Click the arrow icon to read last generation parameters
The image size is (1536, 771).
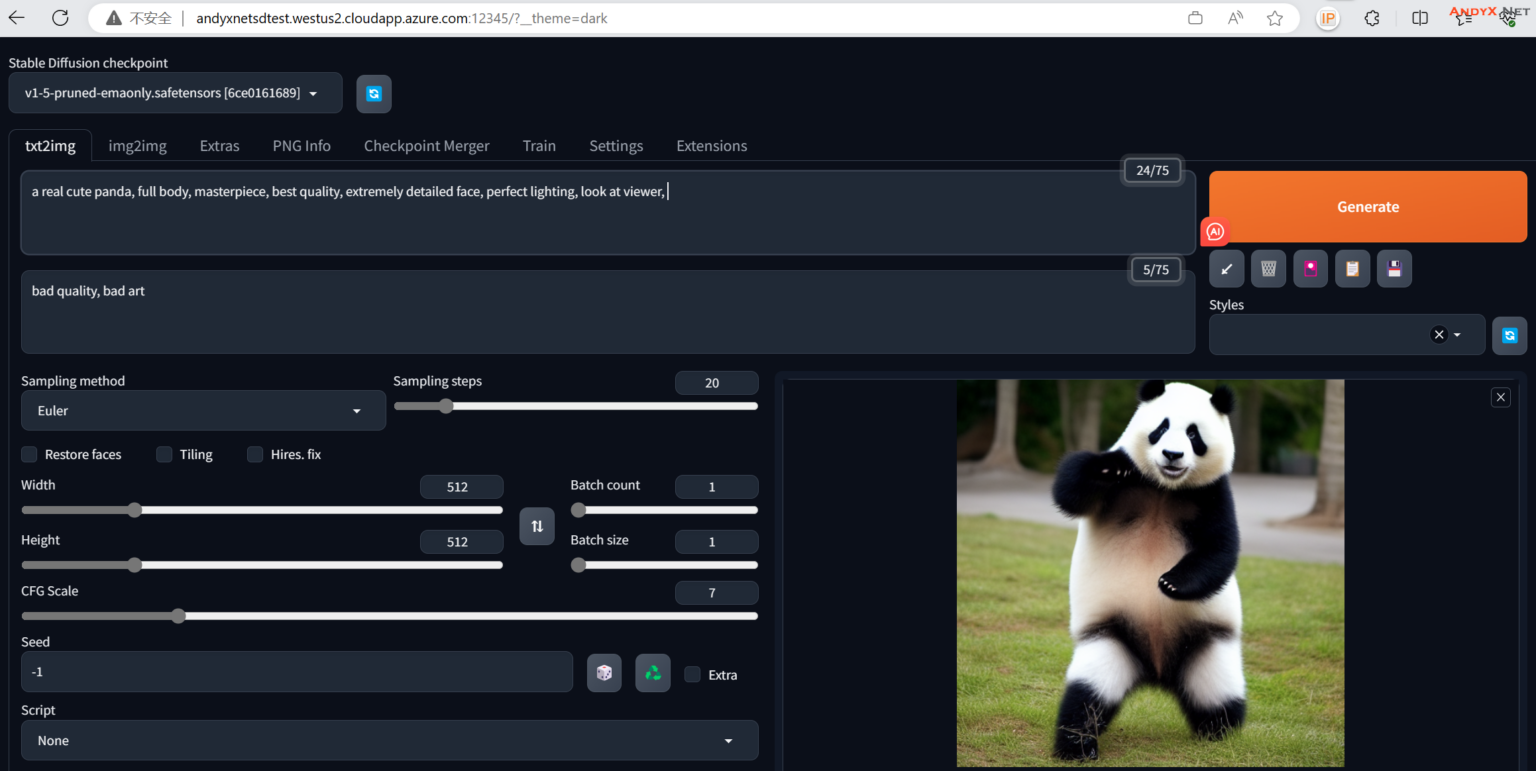tap(1226, 269)
